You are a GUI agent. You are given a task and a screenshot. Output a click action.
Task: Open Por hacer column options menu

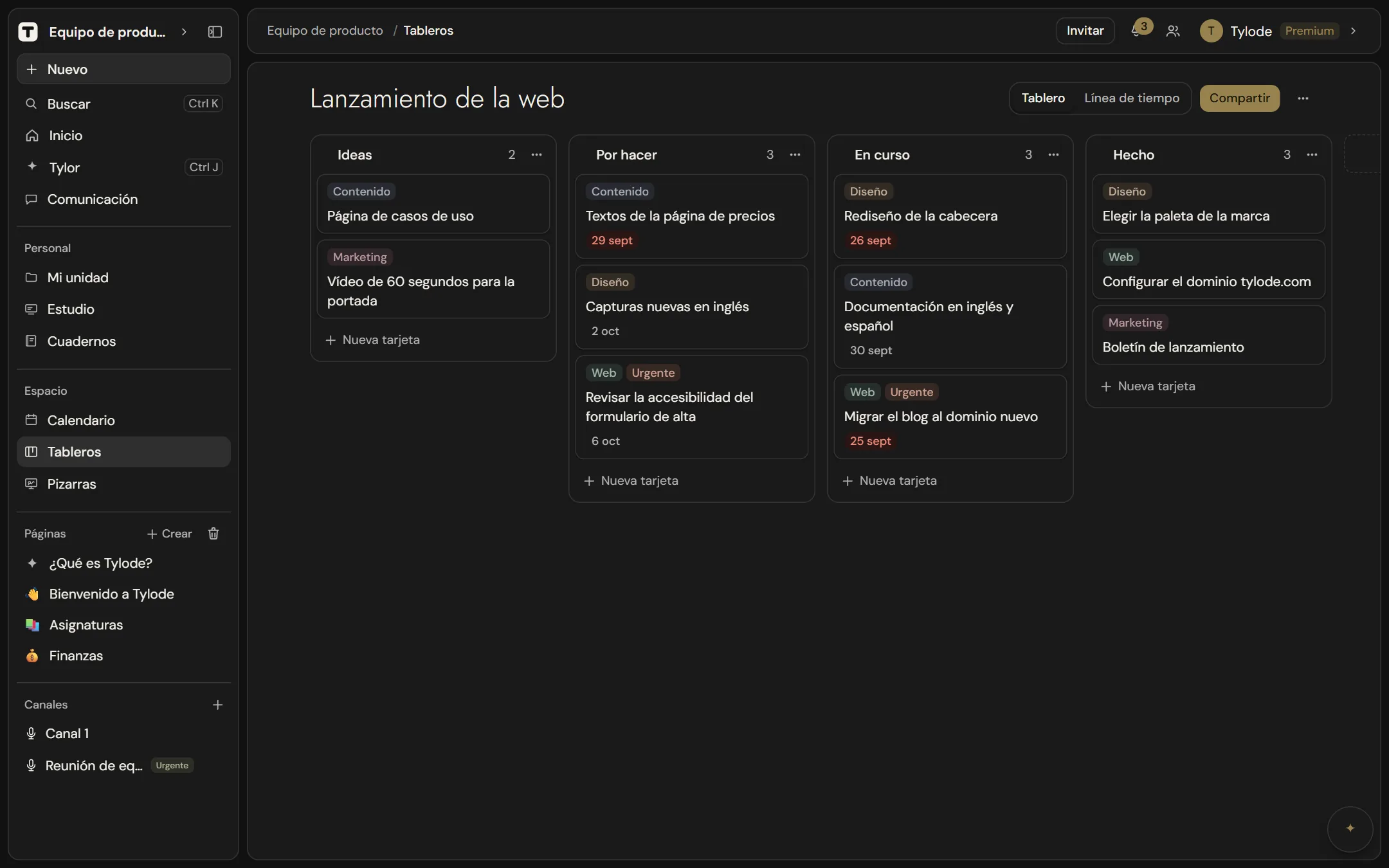tap(795, 154)
